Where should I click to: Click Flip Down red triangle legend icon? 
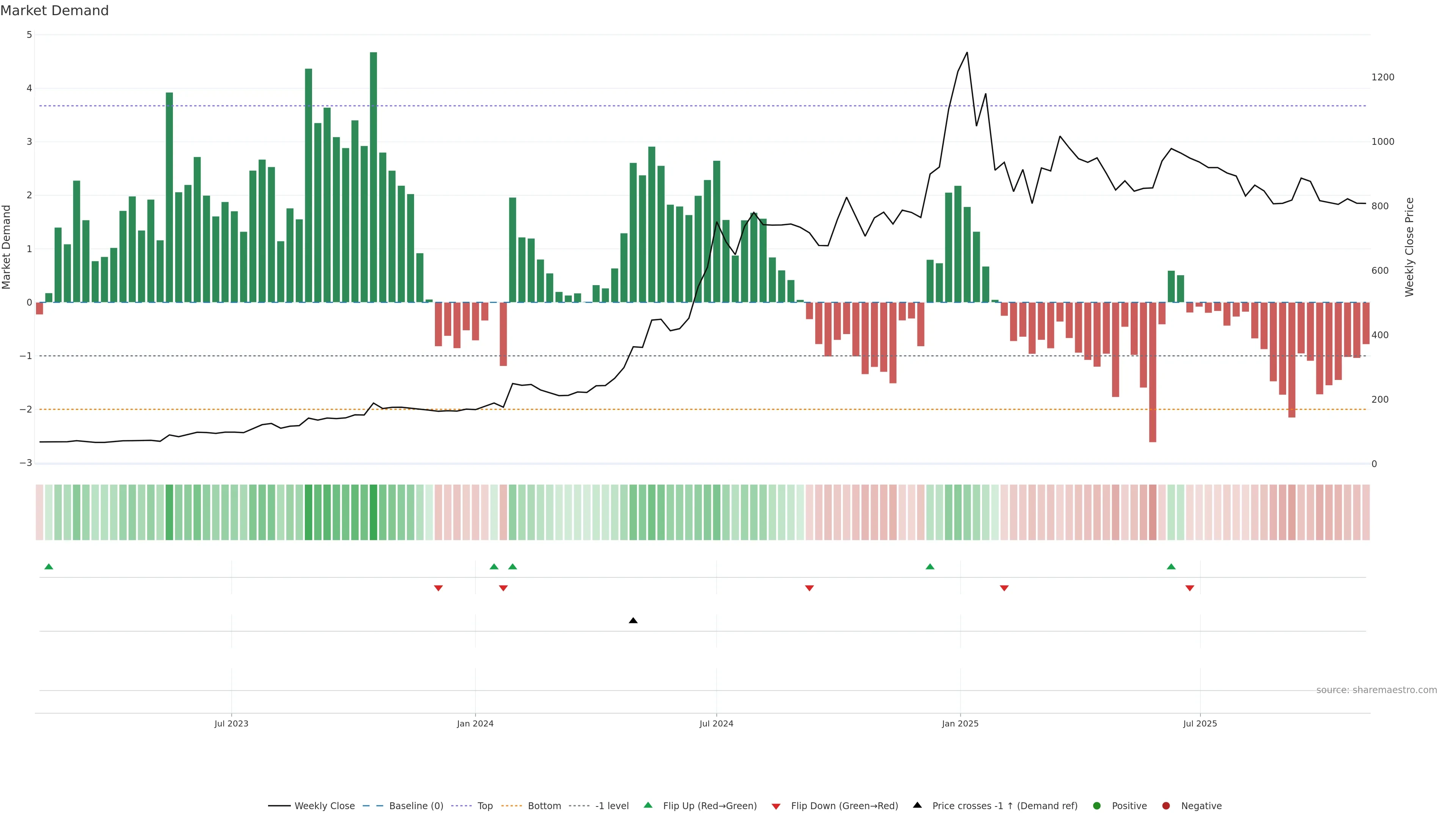click(x=776, y=806)
